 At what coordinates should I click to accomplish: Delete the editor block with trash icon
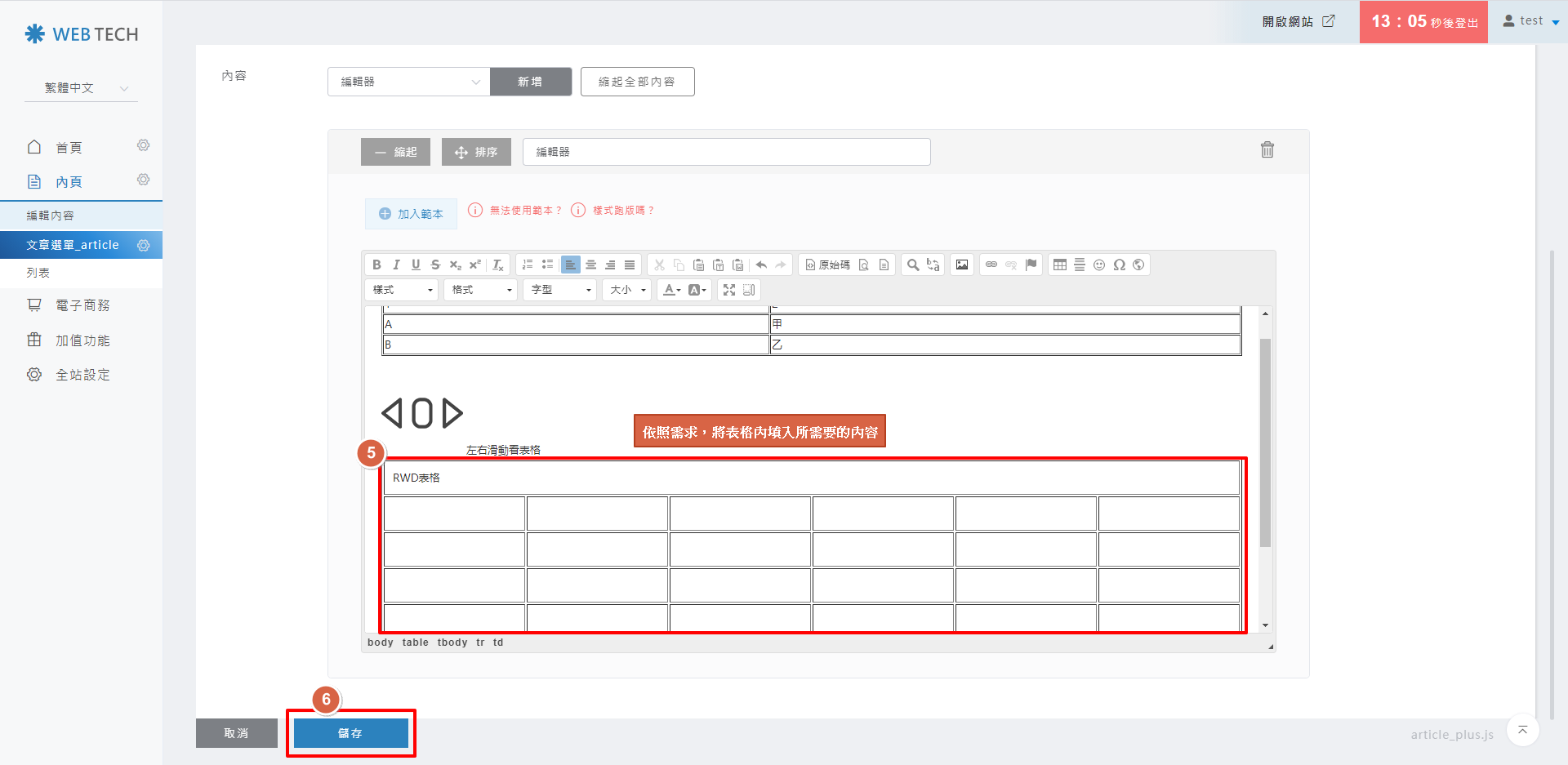click(x=1267, y=149)
